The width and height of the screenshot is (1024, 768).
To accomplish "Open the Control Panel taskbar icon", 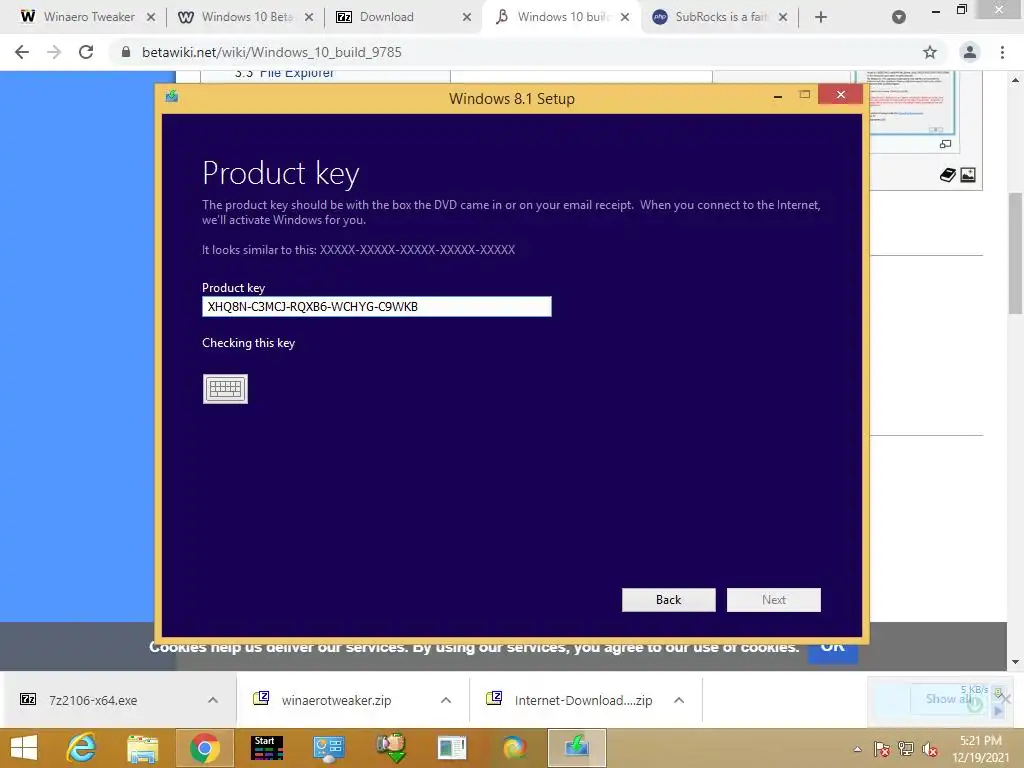I will 328,749.
